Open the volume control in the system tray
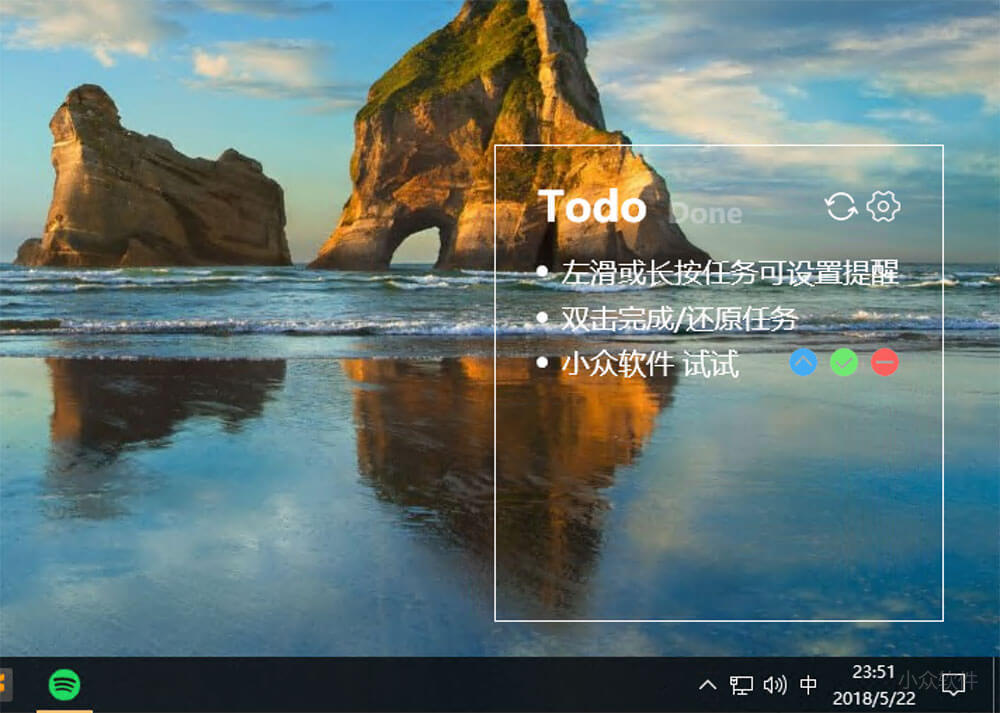Screen dimensions: 1000x713 point(774,685)
